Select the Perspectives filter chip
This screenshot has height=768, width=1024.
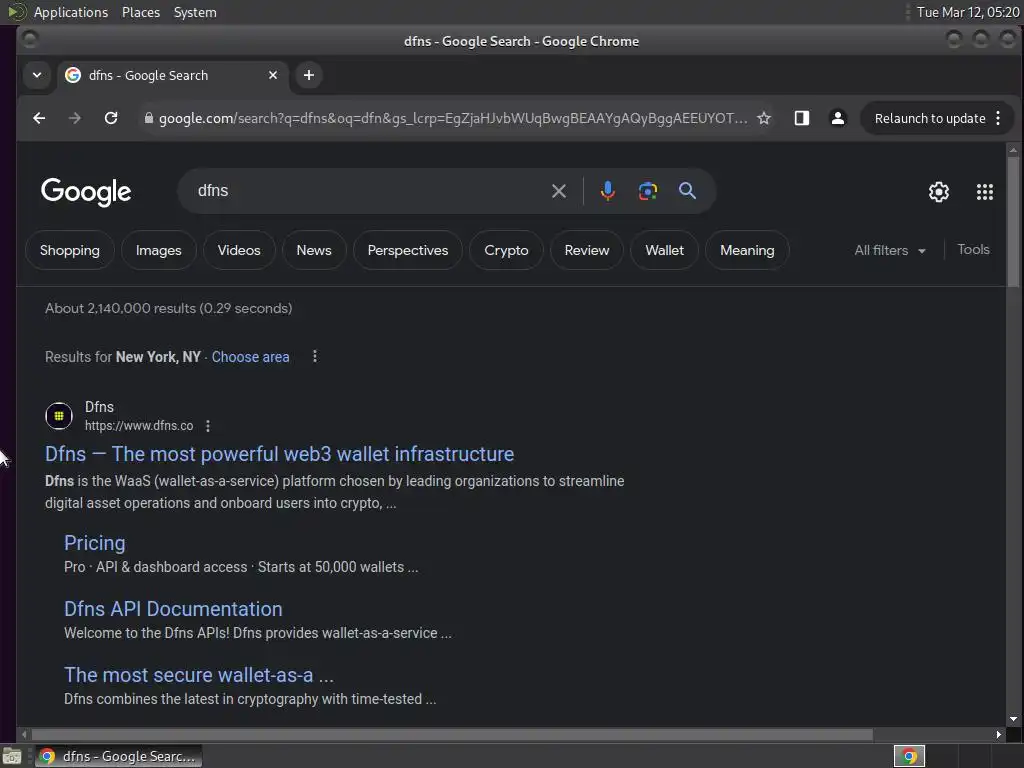coord(408,250)
